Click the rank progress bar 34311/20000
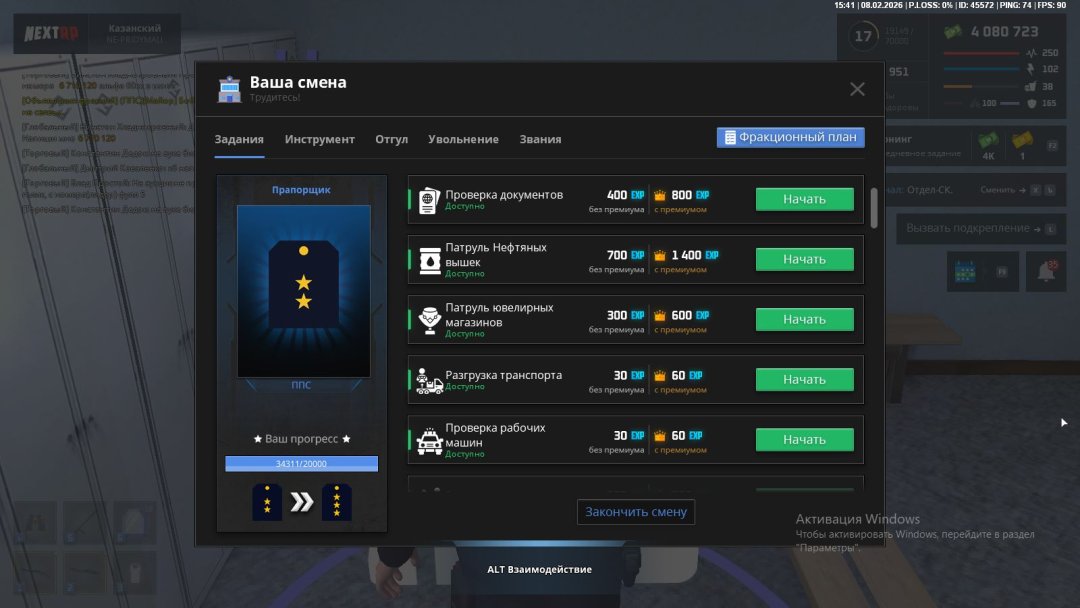Image resolution: width=1080 pixels, height=608 pixels. coord(301,464)
